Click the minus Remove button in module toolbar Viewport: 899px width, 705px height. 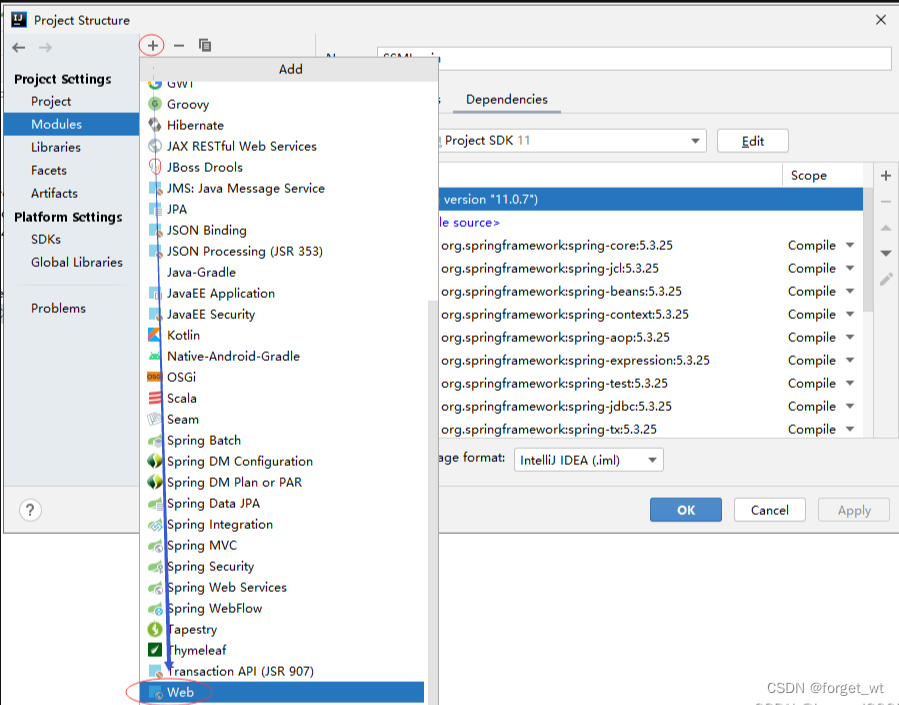[x=179, y=45]
